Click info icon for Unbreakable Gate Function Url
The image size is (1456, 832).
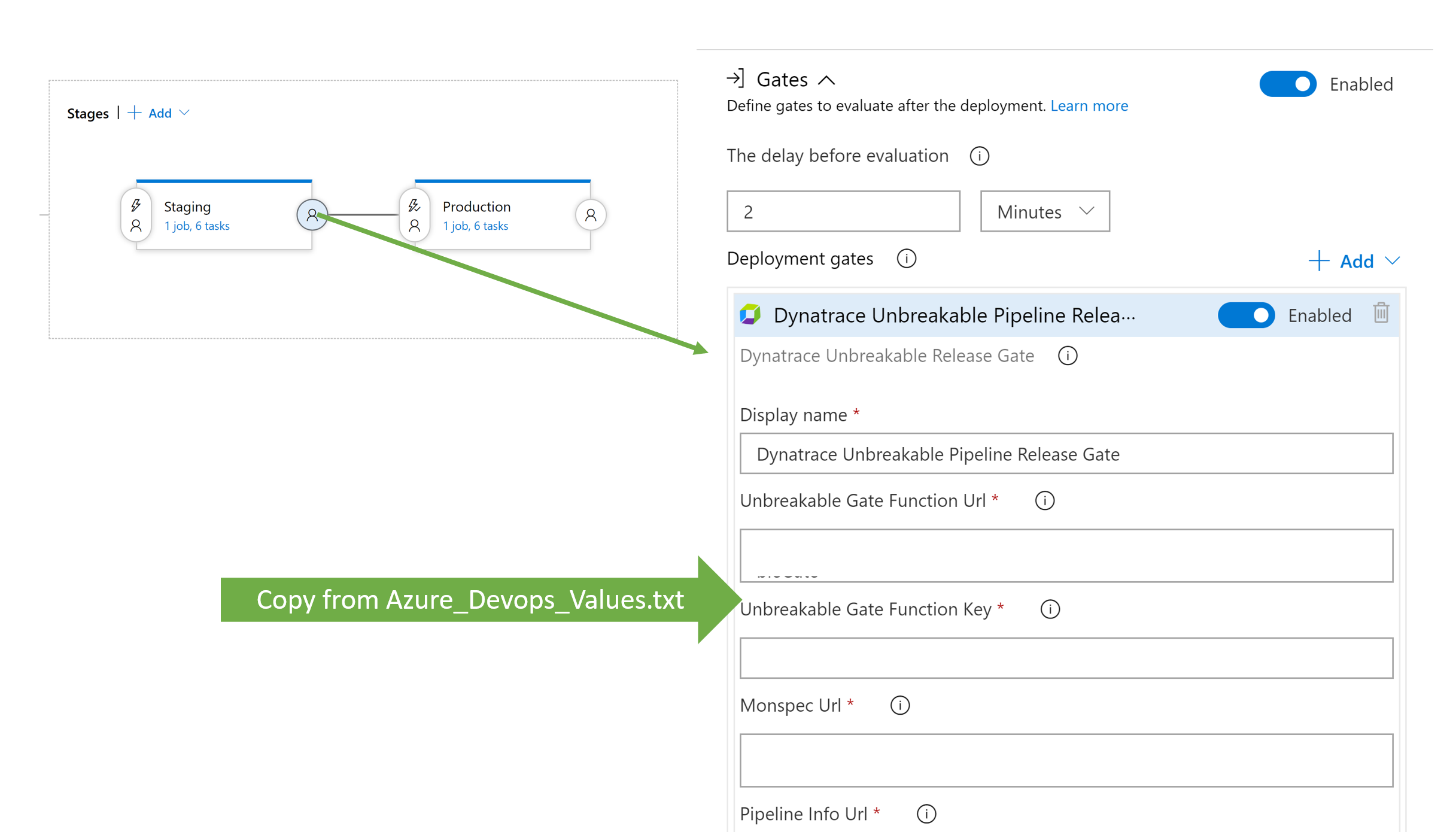(1044, 501)
